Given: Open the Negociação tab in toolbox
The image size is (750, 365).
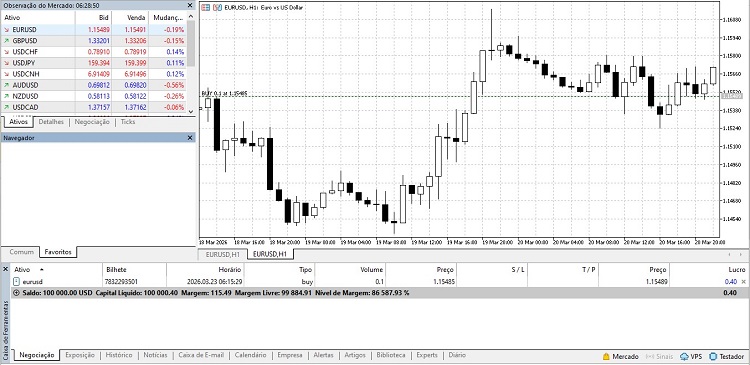Looking at the screenshot, I should (x=37, y=355).
